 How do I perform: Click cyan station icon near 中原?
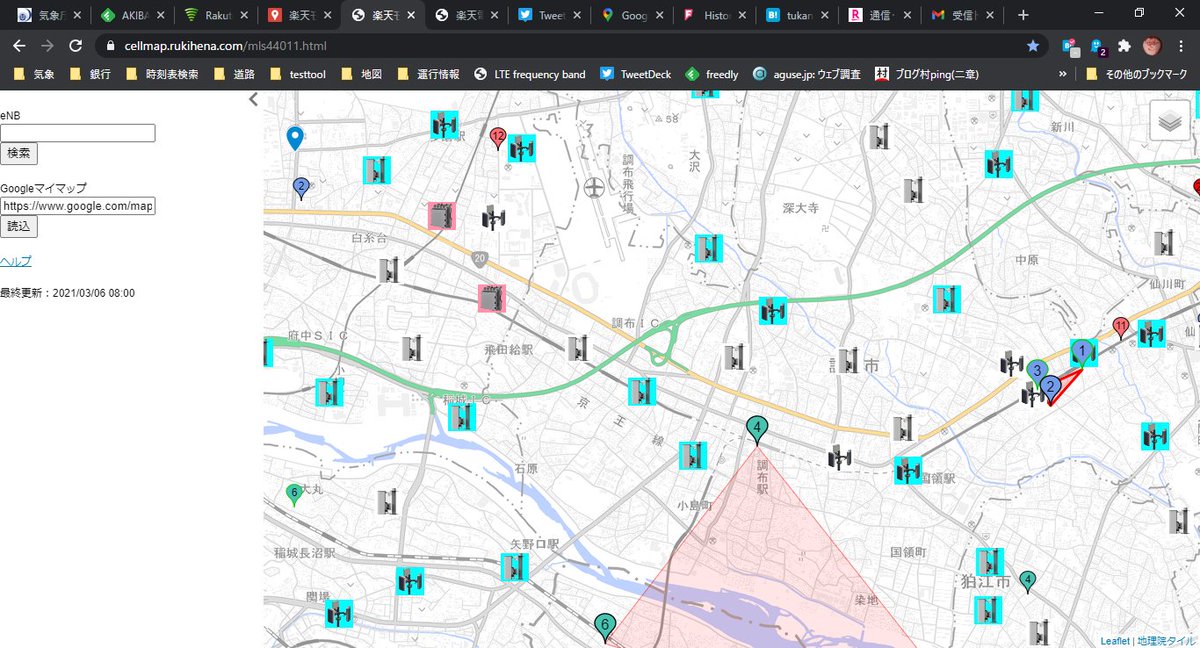pyautogui.click(x=946, y=299)
